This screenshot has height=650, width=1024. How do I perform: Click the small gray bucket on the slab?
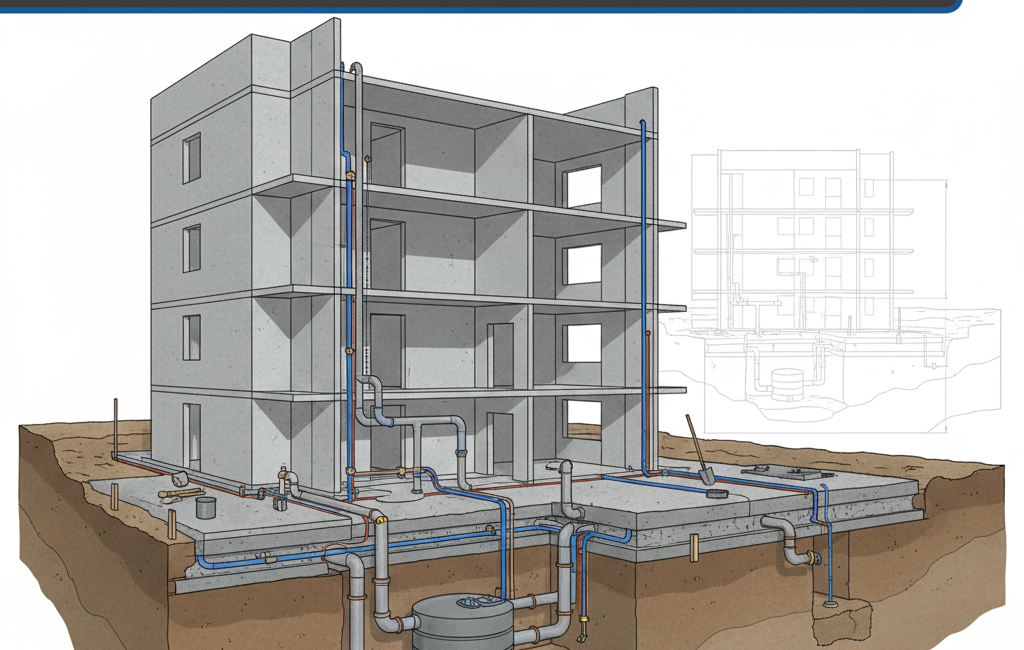[206, 507]
